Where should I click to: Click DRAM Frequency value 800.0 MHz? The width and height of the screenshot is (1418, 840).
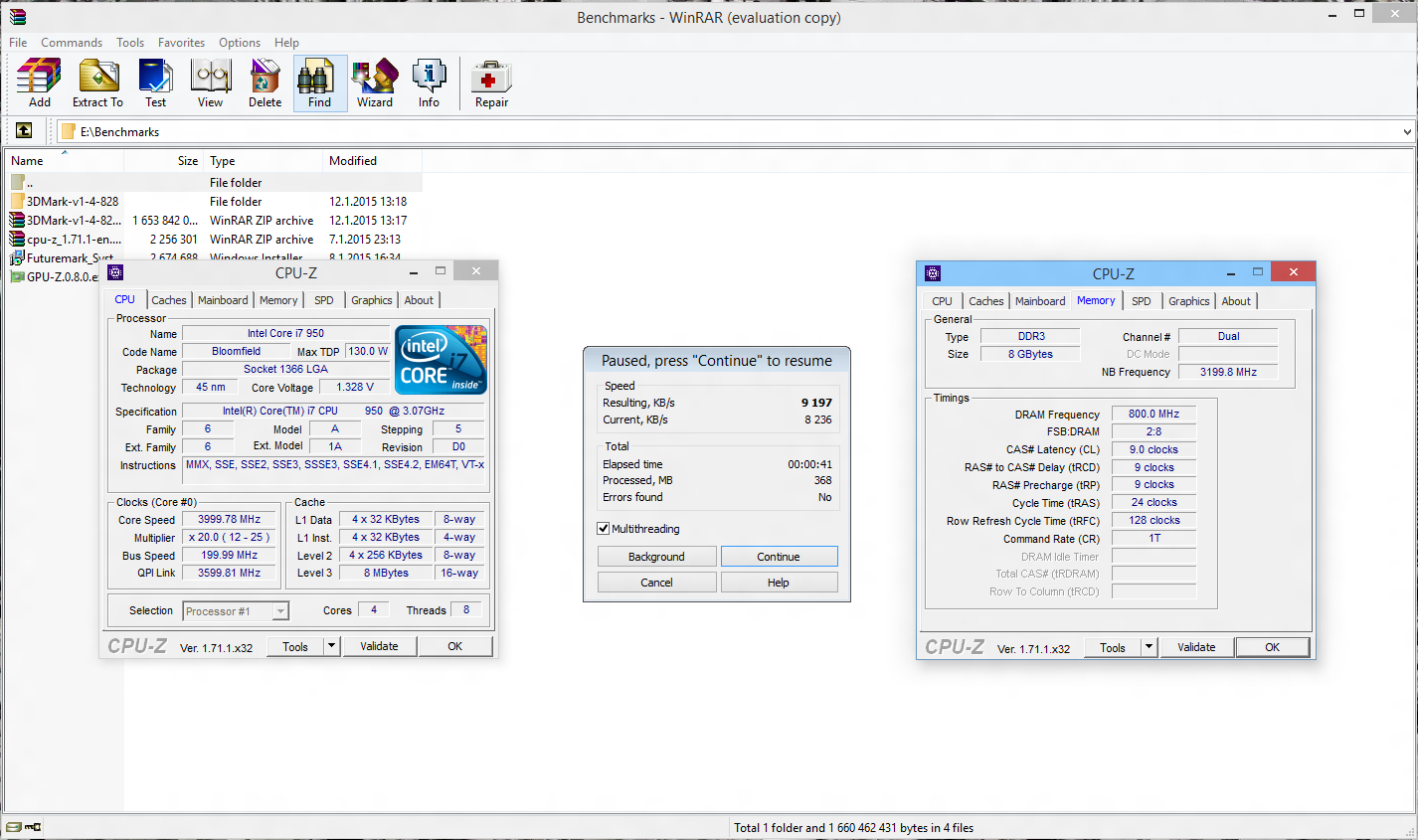pos(1153,414)
